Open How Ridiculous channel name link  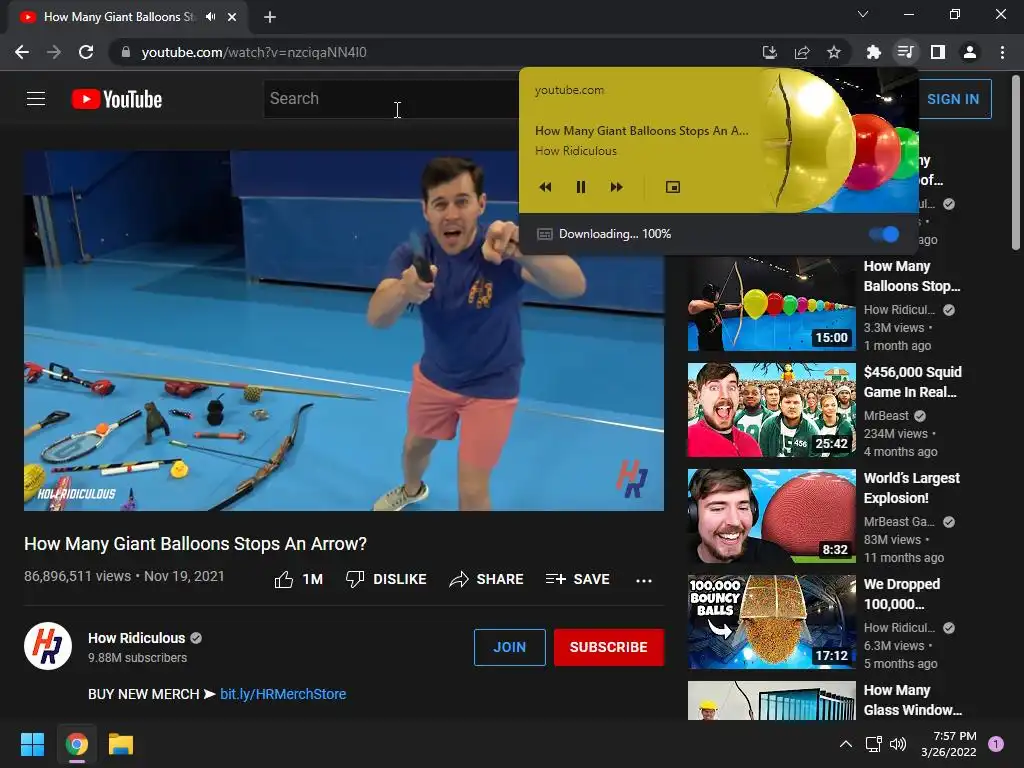click(x=136, y=638)
